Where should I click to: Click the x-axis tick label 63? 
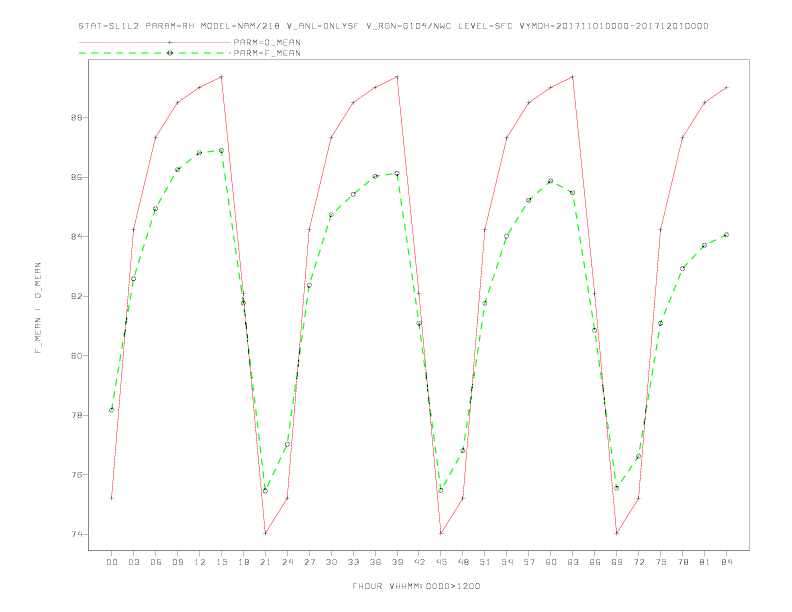click(573, 562)
